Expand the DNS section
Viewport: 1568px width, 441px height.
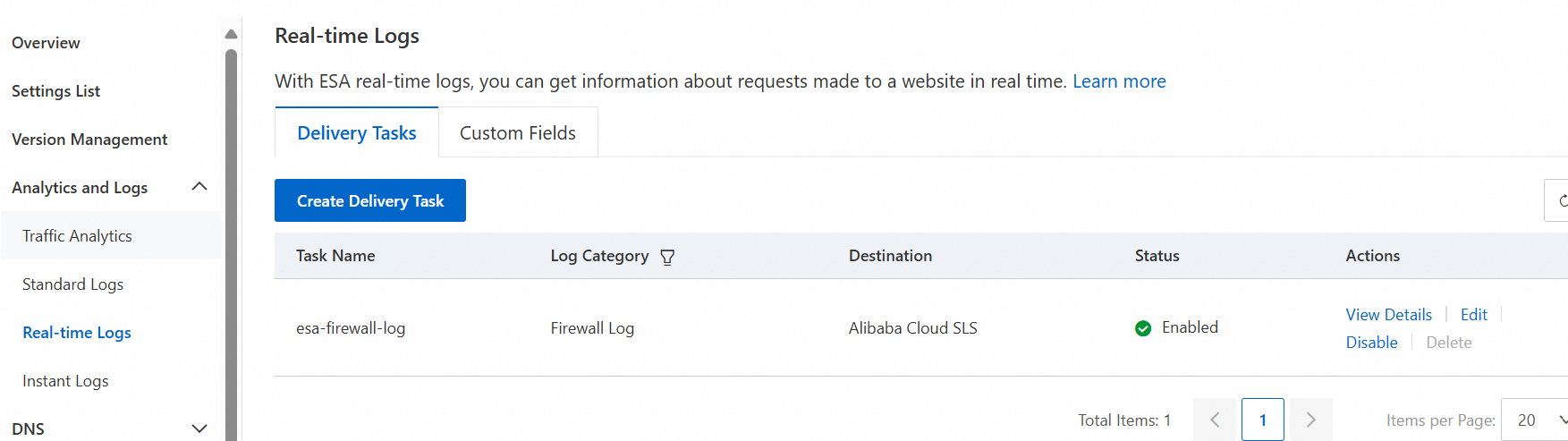[199, 428]
